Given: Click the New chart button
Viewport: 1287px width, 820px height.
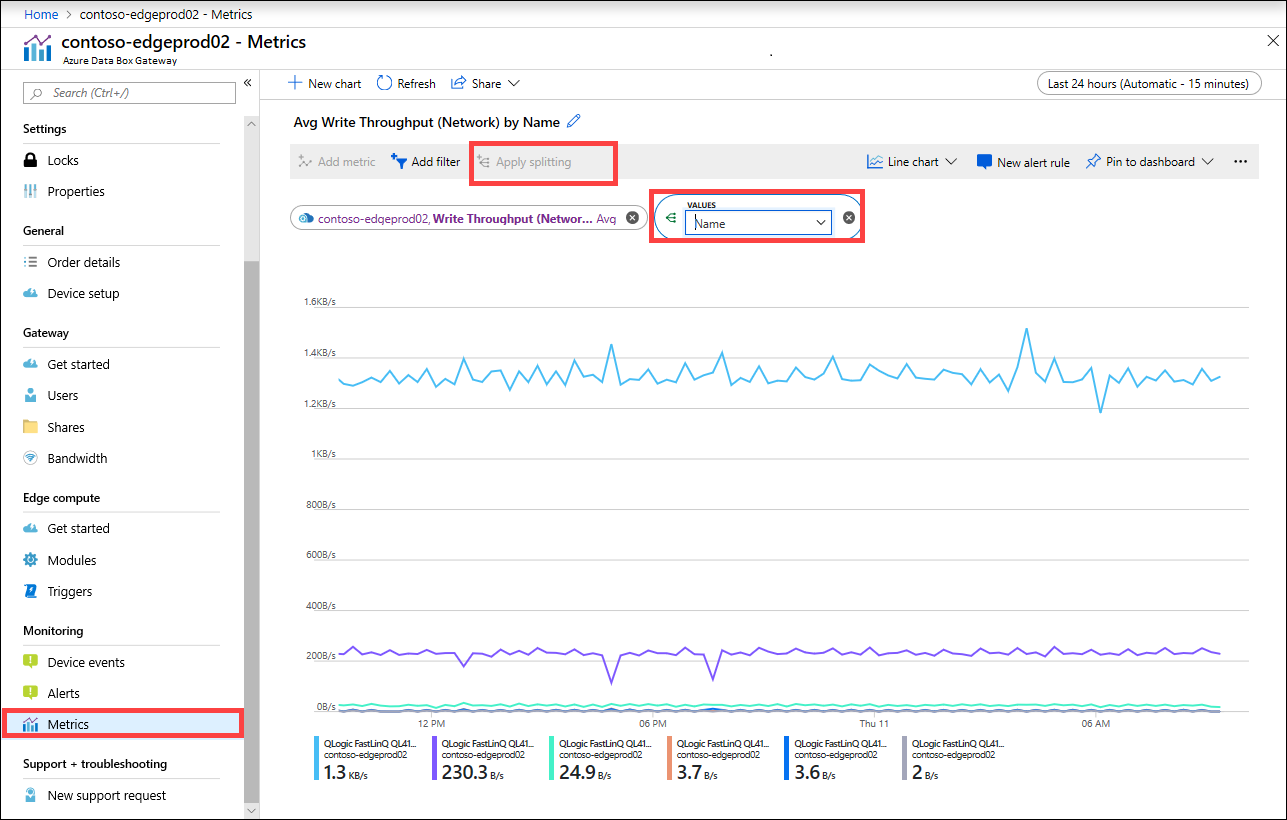Looking at the screenshot, I should [324, 84].
